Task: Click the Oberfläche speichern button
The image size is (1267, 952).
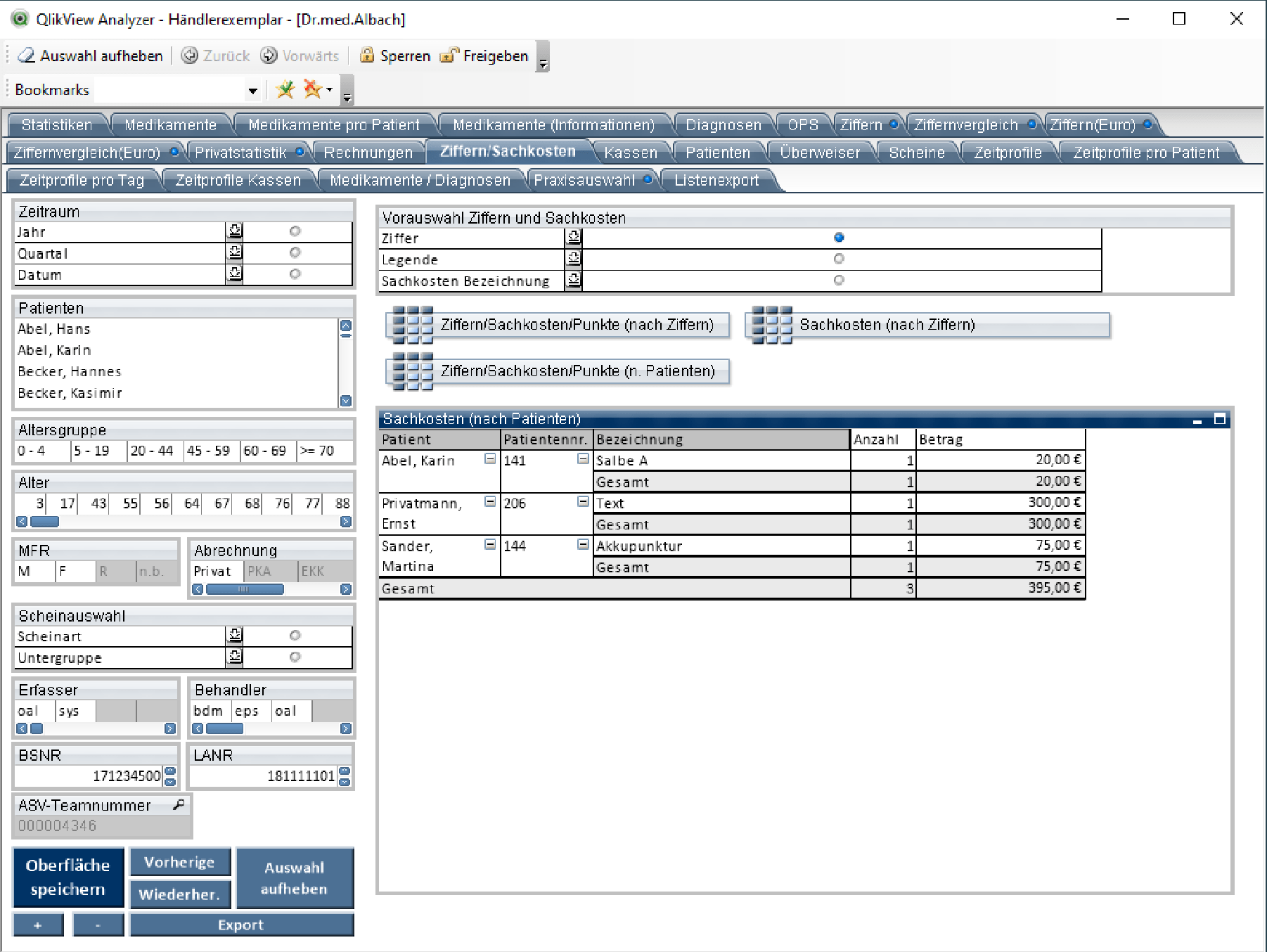Action: (67, 877)
